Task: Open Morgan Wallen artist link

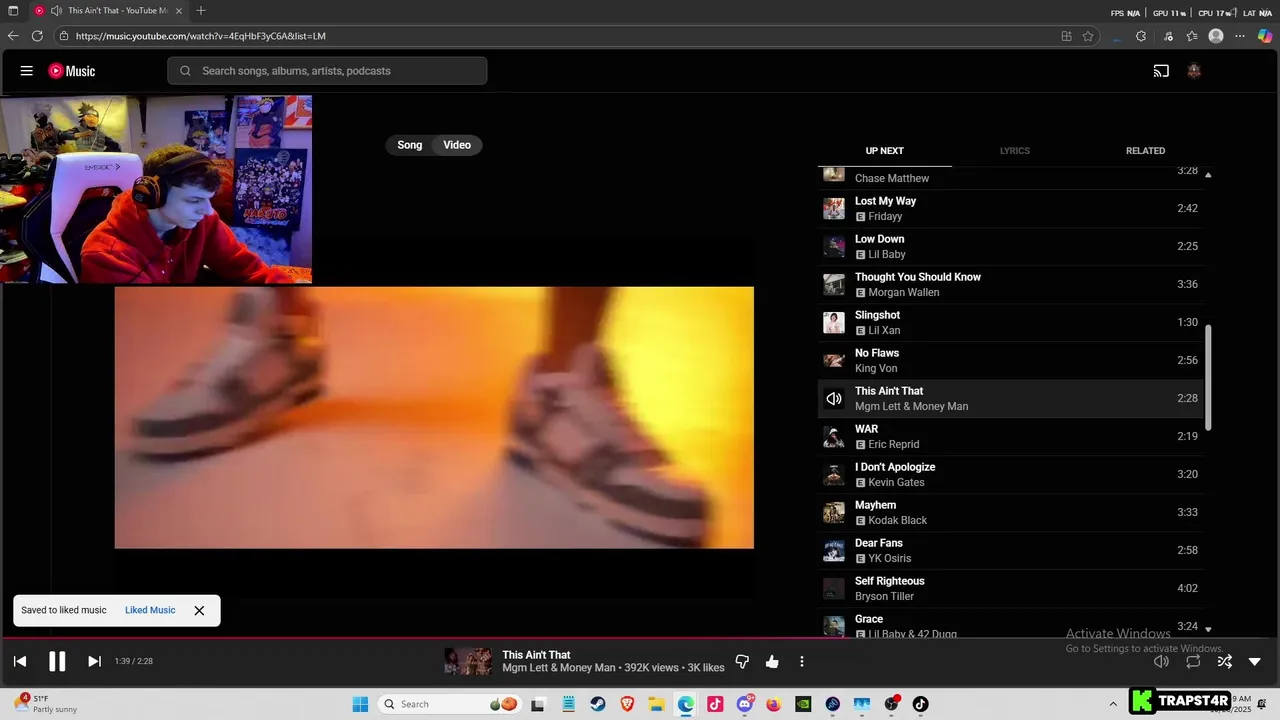Action: (x=903, y=292)
